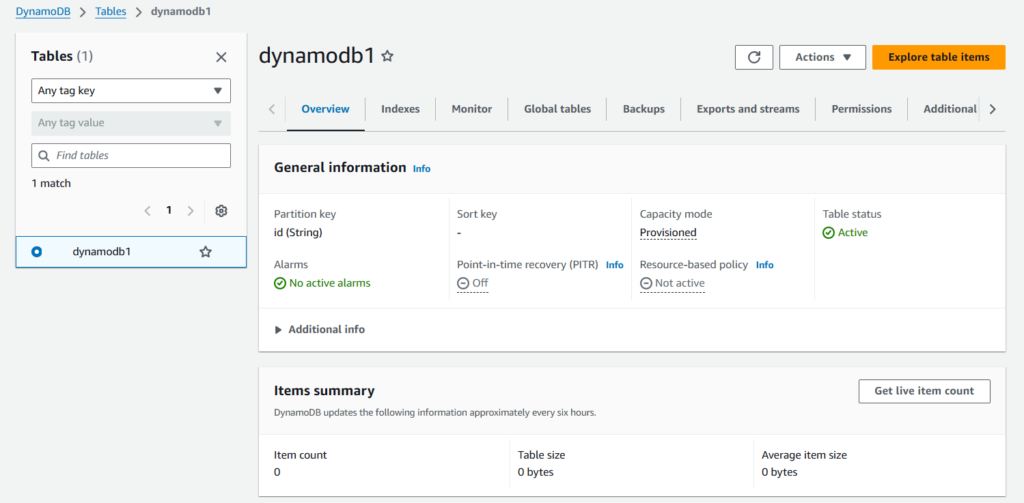Click the refresh icon button
The image size is (1024, 503).
[x=753, y=57]
